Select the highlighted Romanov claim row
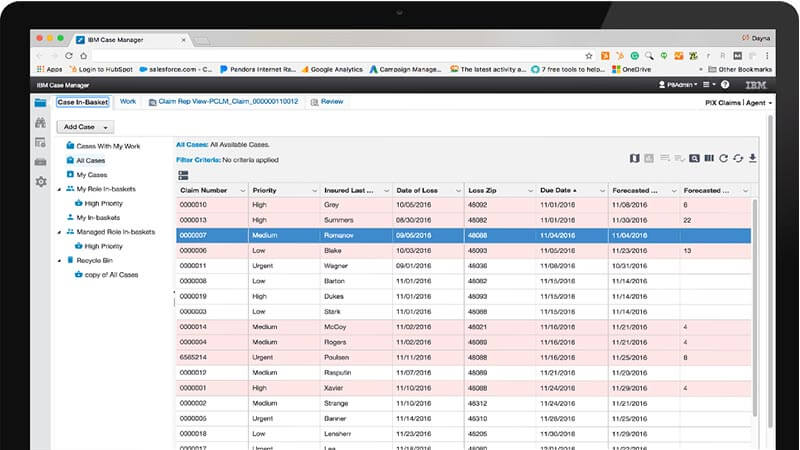Viewport: 800px width, 450px height. (x=463, y=235)
